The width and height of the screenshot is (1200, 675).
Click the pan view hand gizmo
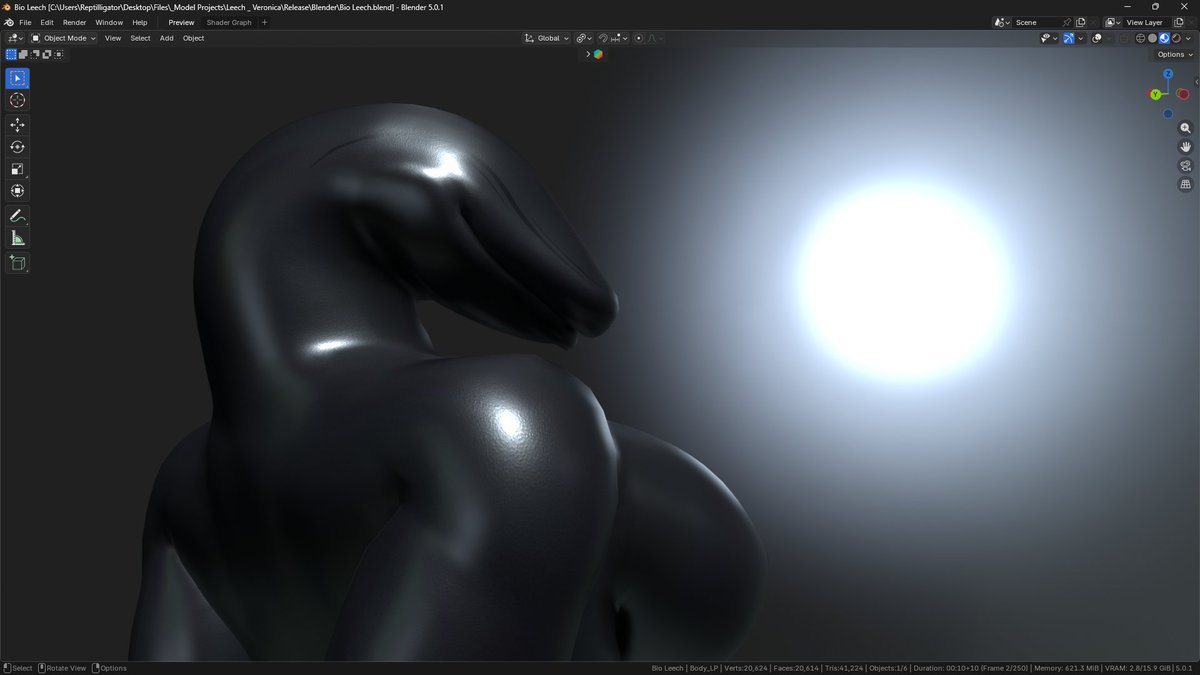point(1186,147)
